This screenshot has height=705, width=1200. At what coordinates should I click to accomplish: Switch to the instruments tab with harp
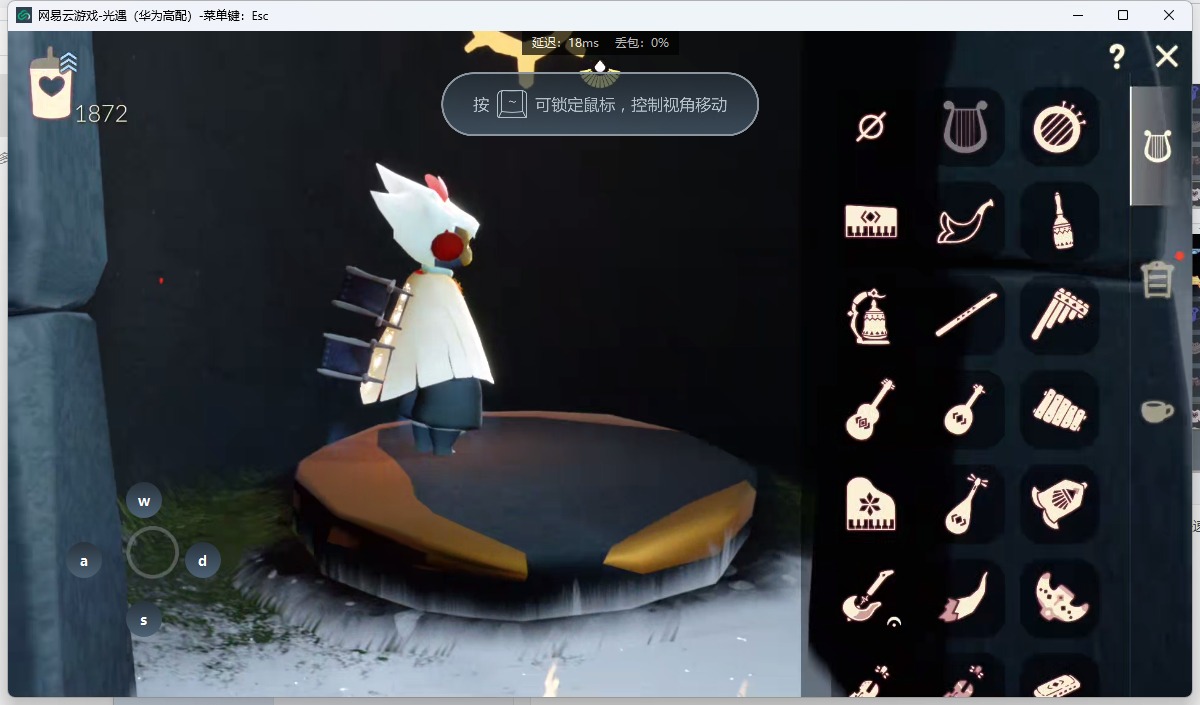[1157, 147]
